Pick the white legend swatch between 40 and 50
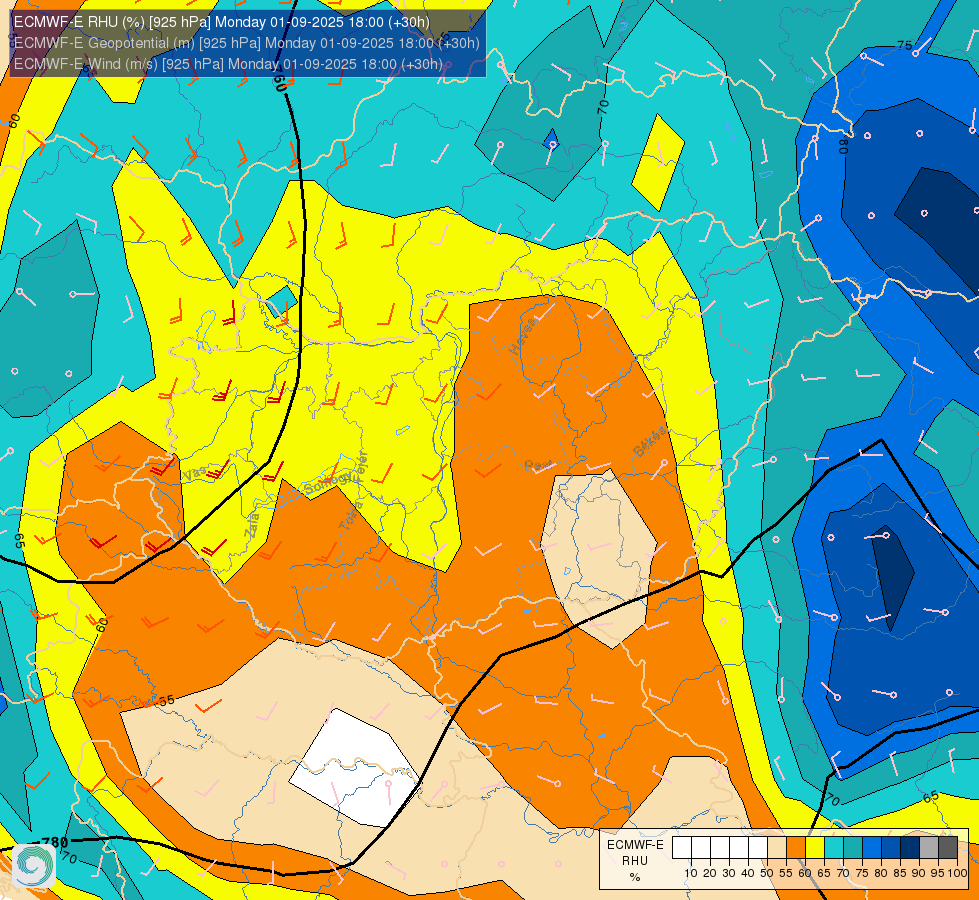The image size is (979, 900). pos(758,847)
